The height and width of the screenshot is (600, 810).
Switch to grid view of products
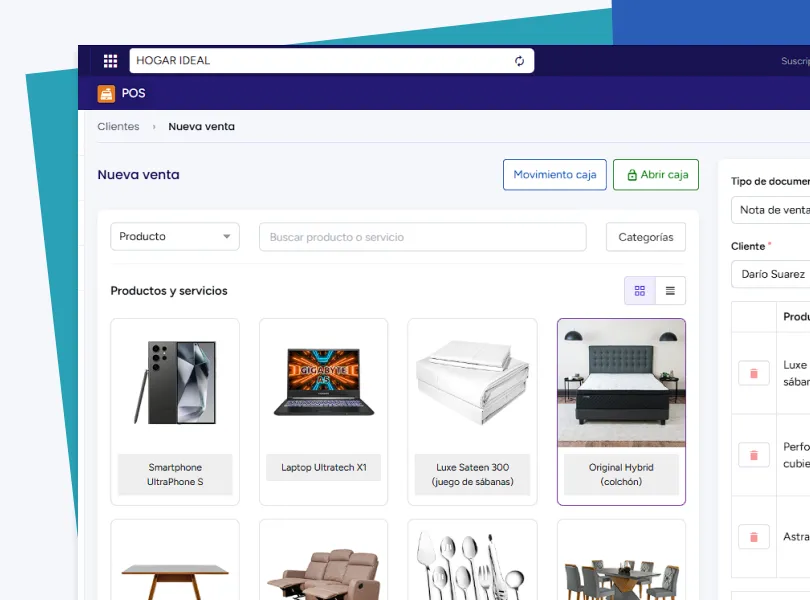coord(640,290)
